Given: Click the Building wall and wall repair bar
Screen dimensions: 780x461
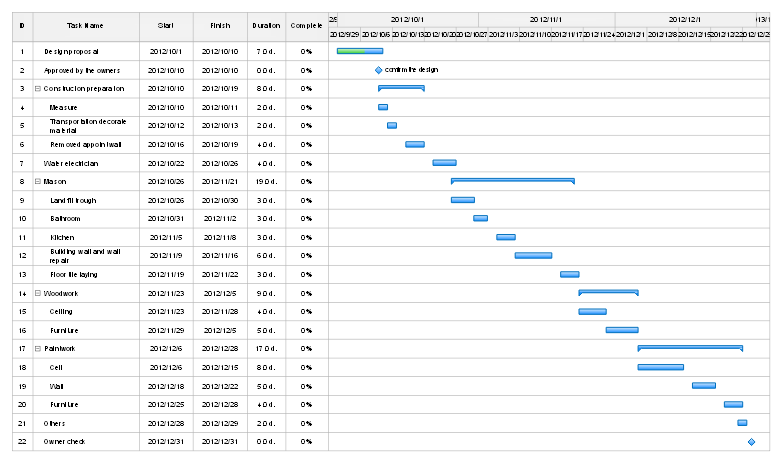Looking at the screenshot, I should pyautogui.click(x=533, y=255).
